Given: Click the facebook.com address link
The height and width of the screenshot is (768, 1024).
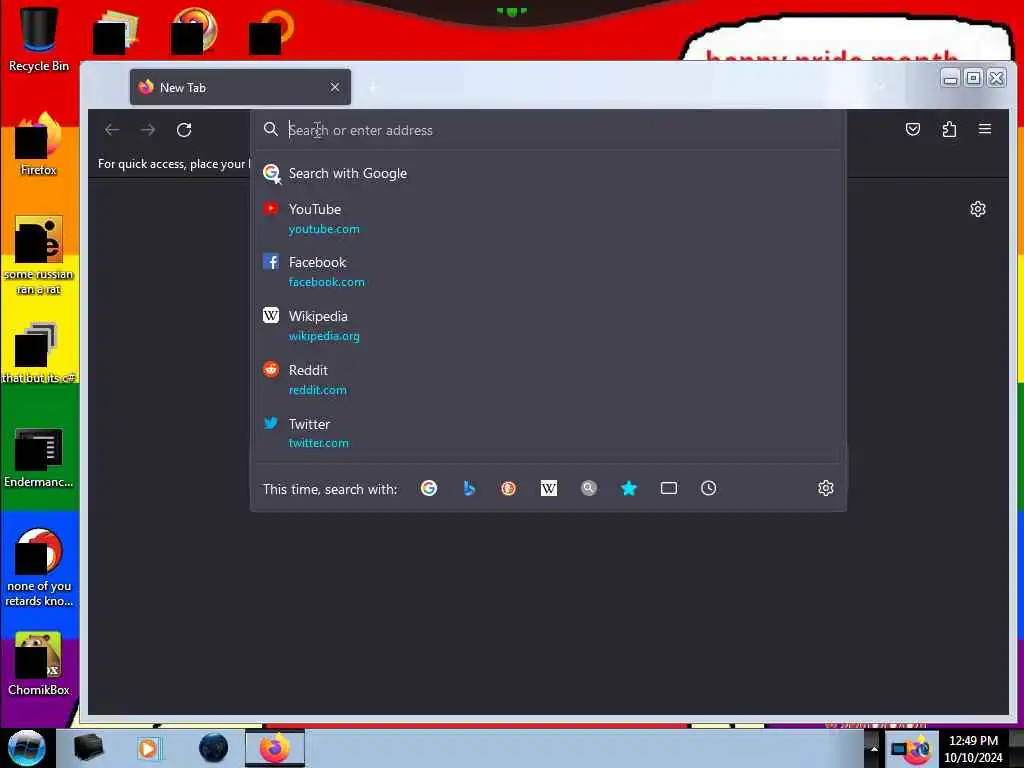Looking at the screenshot, I should (x=327, y=282).
